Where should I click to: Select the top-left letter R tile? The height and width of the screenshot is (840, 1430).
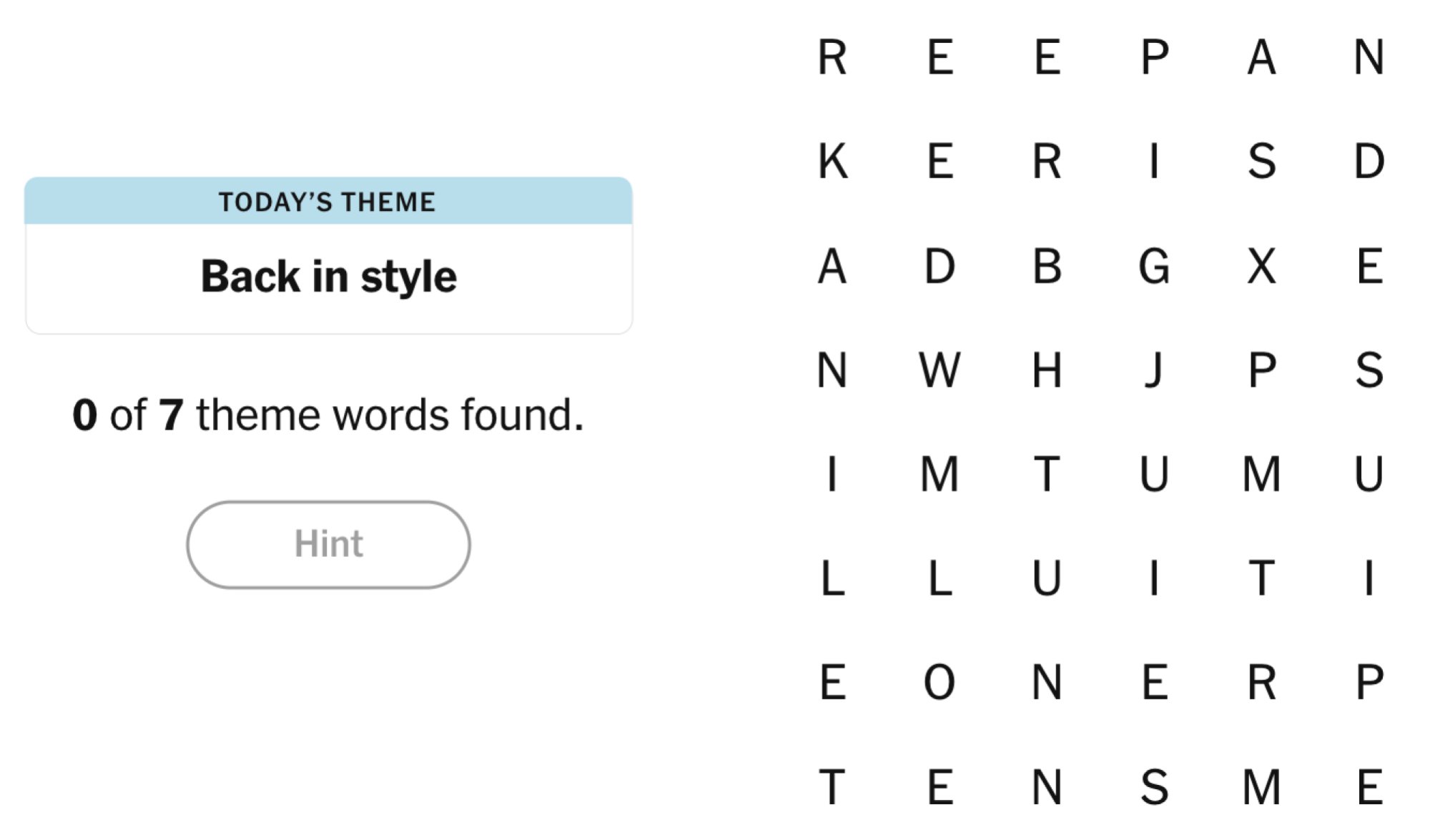tap(832, 57)
